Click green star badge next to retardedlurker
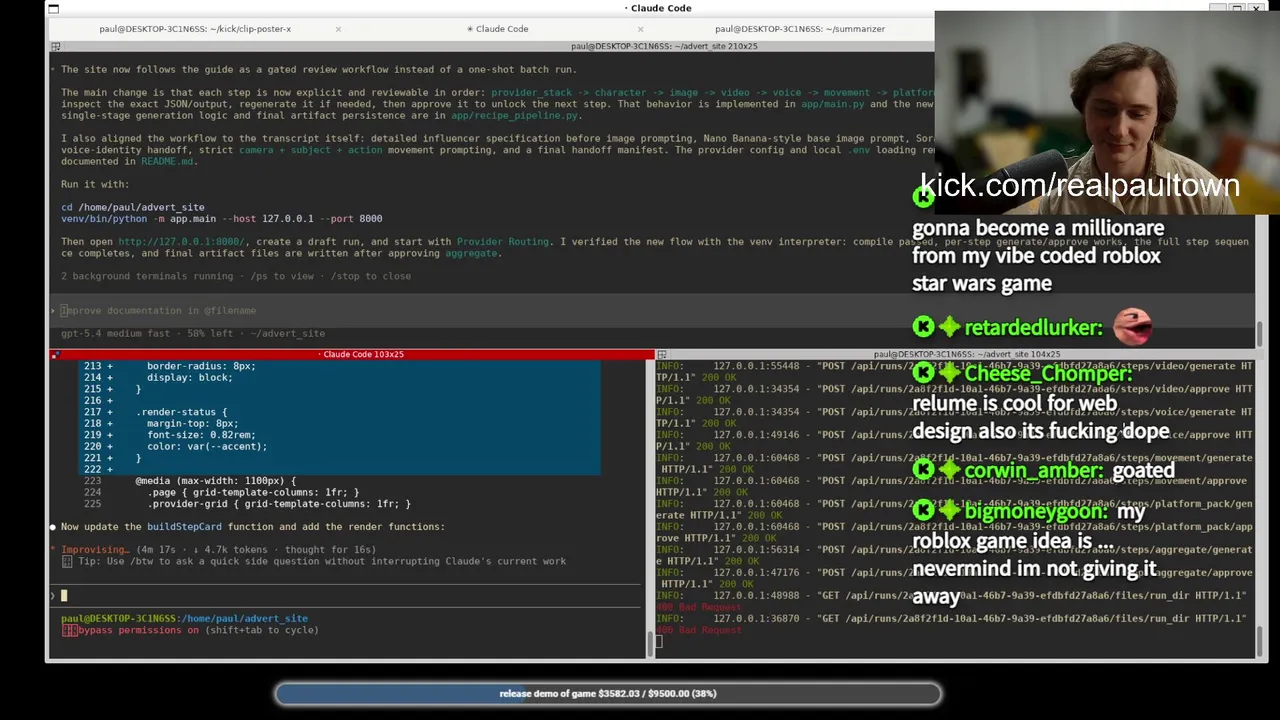This screenshot has width=1280, height=720. click(x=949, y=327)
